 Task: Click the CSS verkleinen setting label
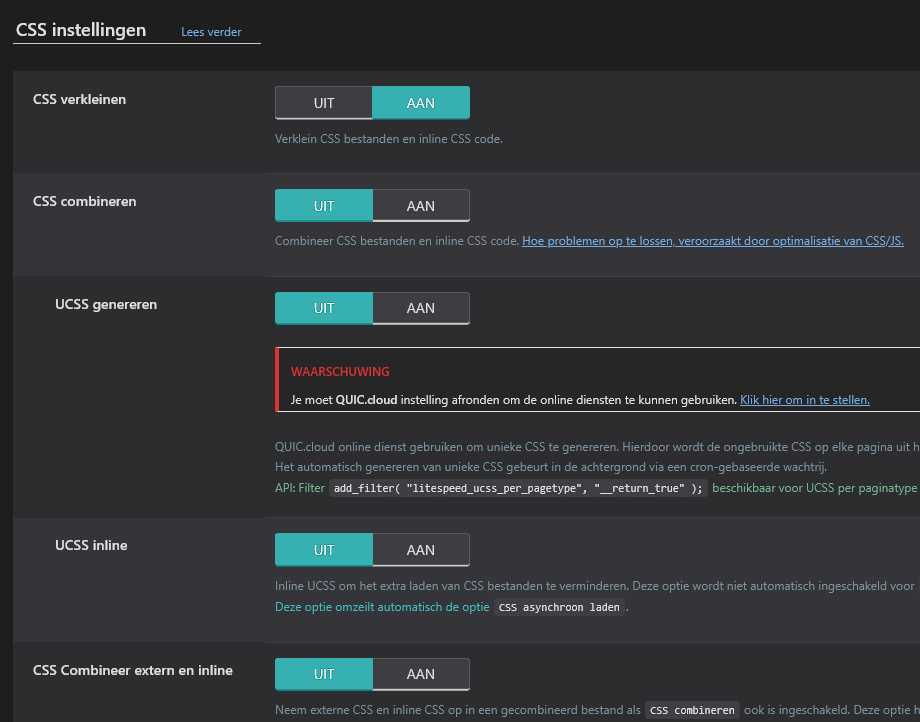tap(79, 99)
